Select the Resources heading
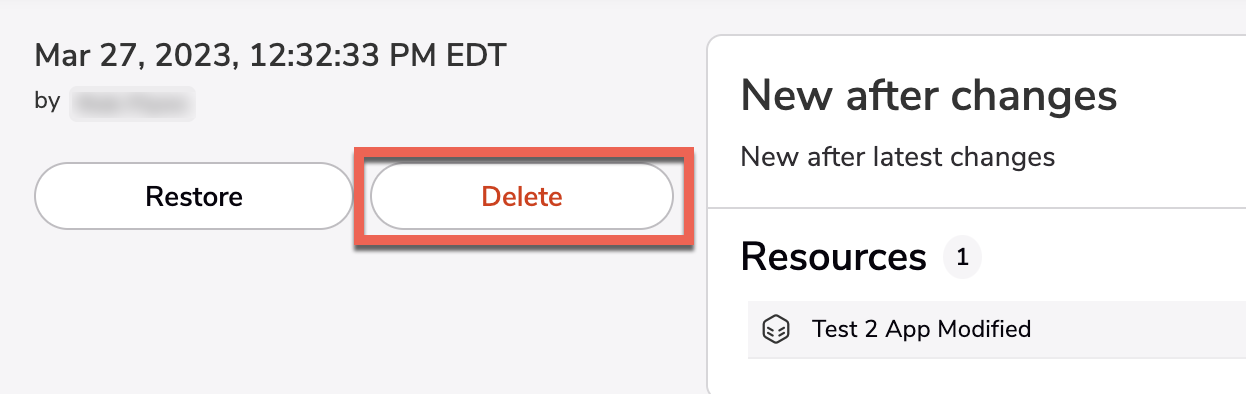 pyautogui.click(x=834, y=258)
